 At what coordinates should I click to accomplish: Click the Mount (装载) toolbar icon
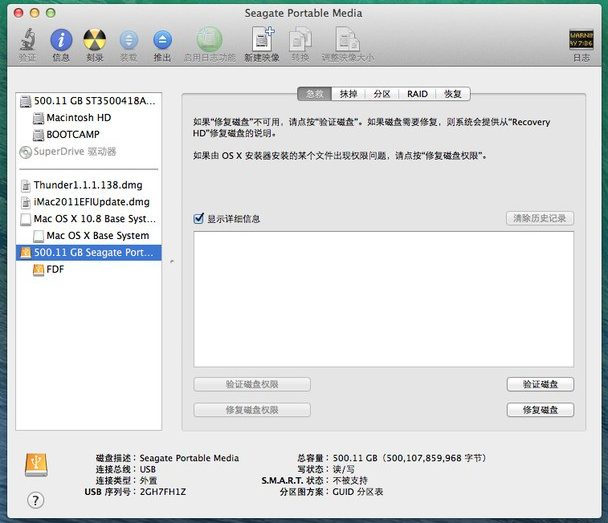129,40
